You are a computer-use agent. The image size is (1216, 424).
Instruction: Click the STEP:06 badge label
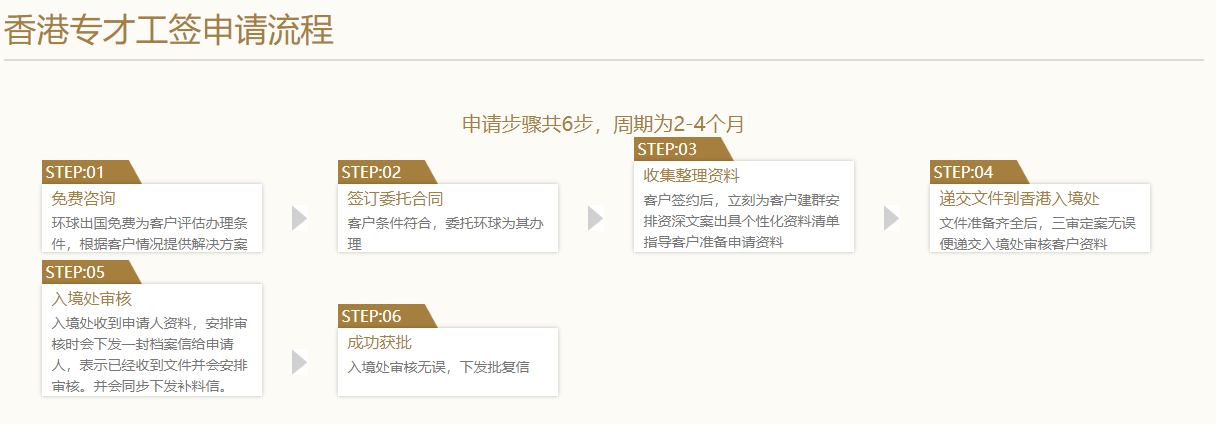(x=372, y=316)
